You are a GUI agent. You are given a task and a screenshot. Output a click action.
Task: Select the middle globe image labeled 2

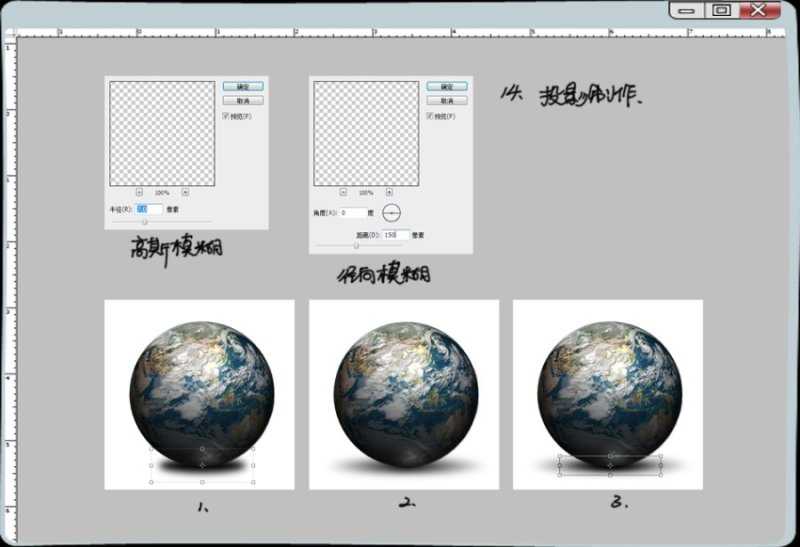point(404,394)
